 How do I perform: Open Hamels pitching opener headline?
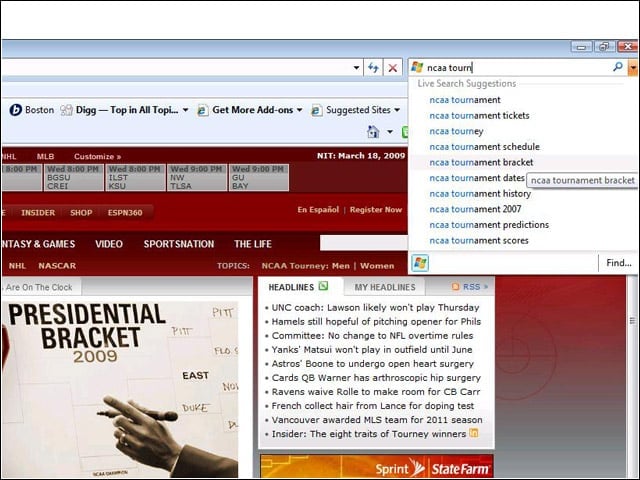pos(376,322)
